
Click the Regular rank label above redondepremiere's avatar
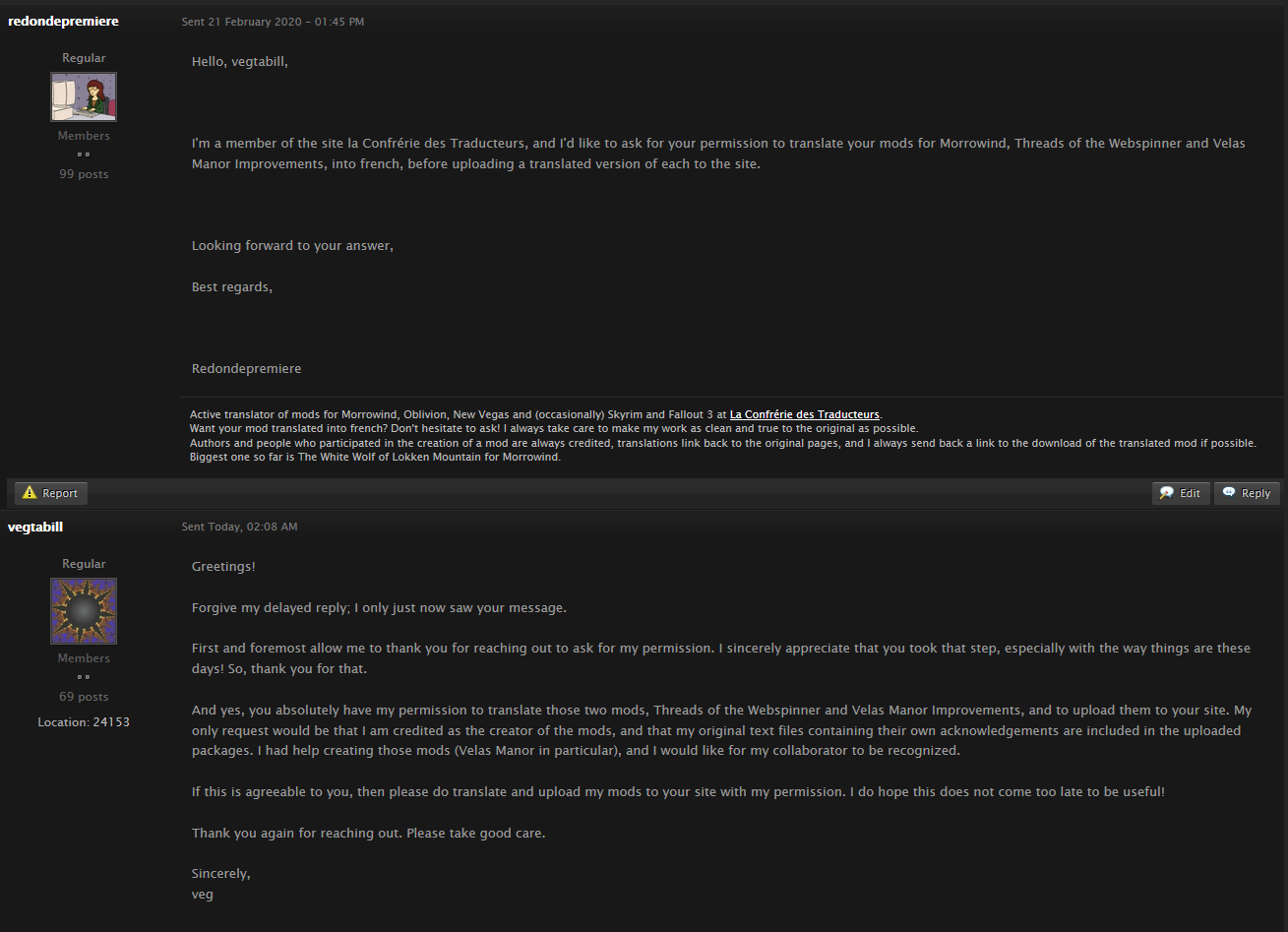point(84,58)
